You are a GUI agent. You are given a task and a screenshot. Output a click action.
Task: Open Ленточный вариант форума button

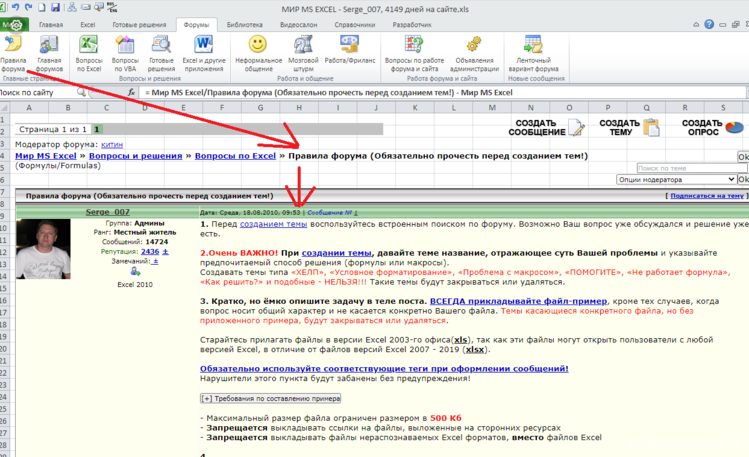tap(533, 54)
